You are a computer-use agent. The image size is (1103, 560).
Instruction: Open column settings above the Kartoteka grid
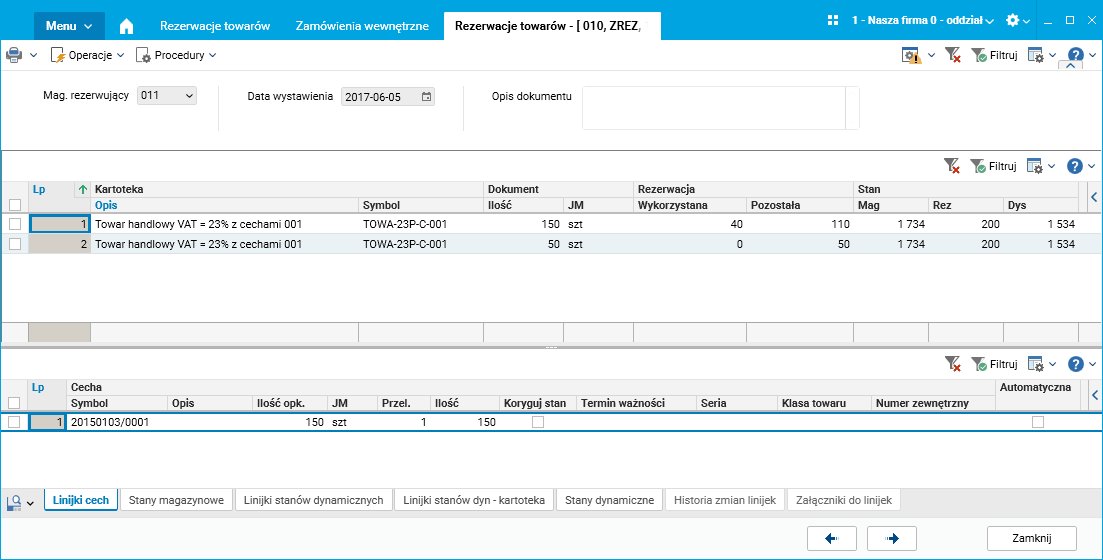(x=1035, y=166)
